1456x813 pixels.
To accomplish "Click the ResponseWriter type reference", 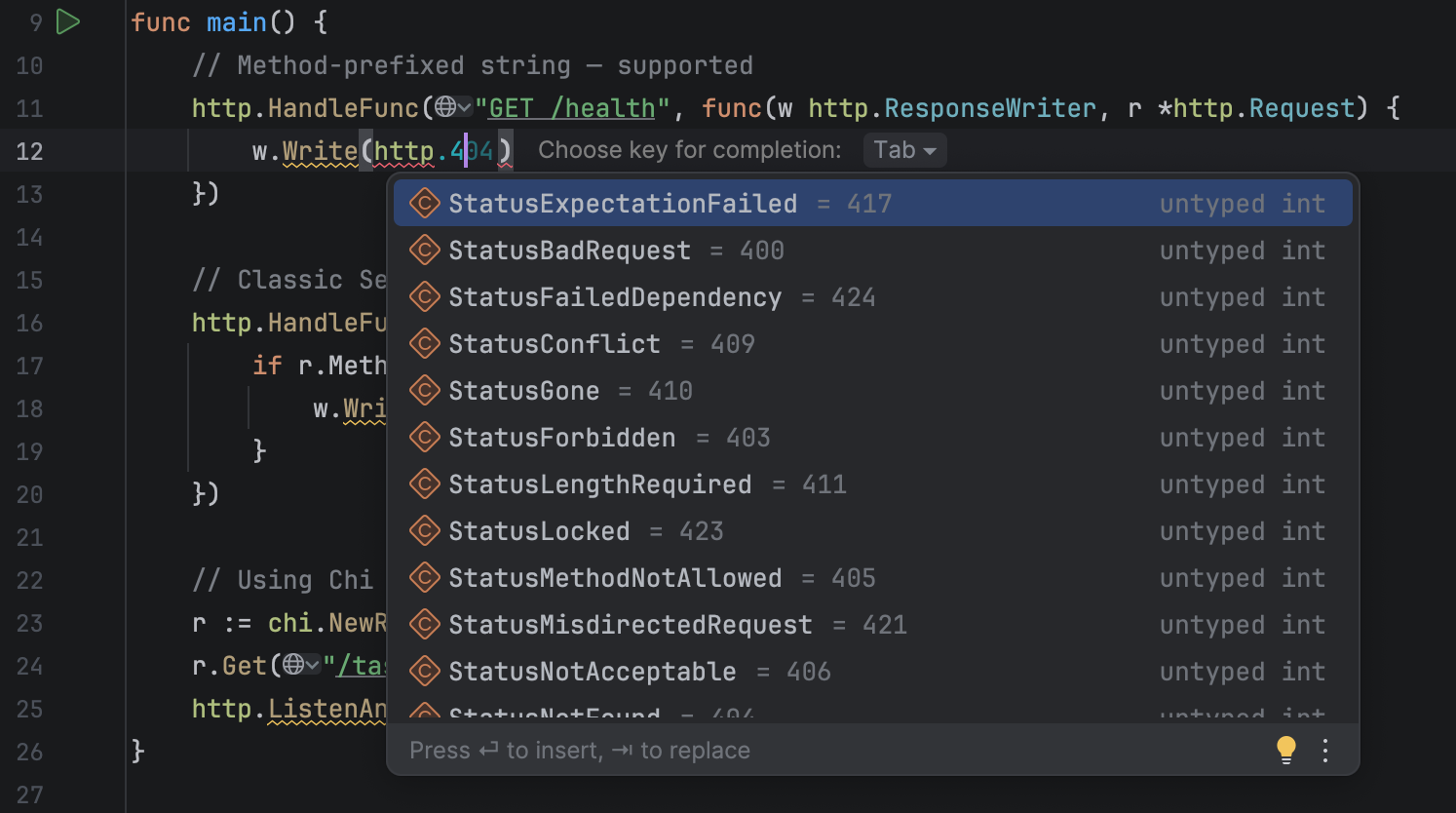I will pyautogui.click(x=990, y=107).
